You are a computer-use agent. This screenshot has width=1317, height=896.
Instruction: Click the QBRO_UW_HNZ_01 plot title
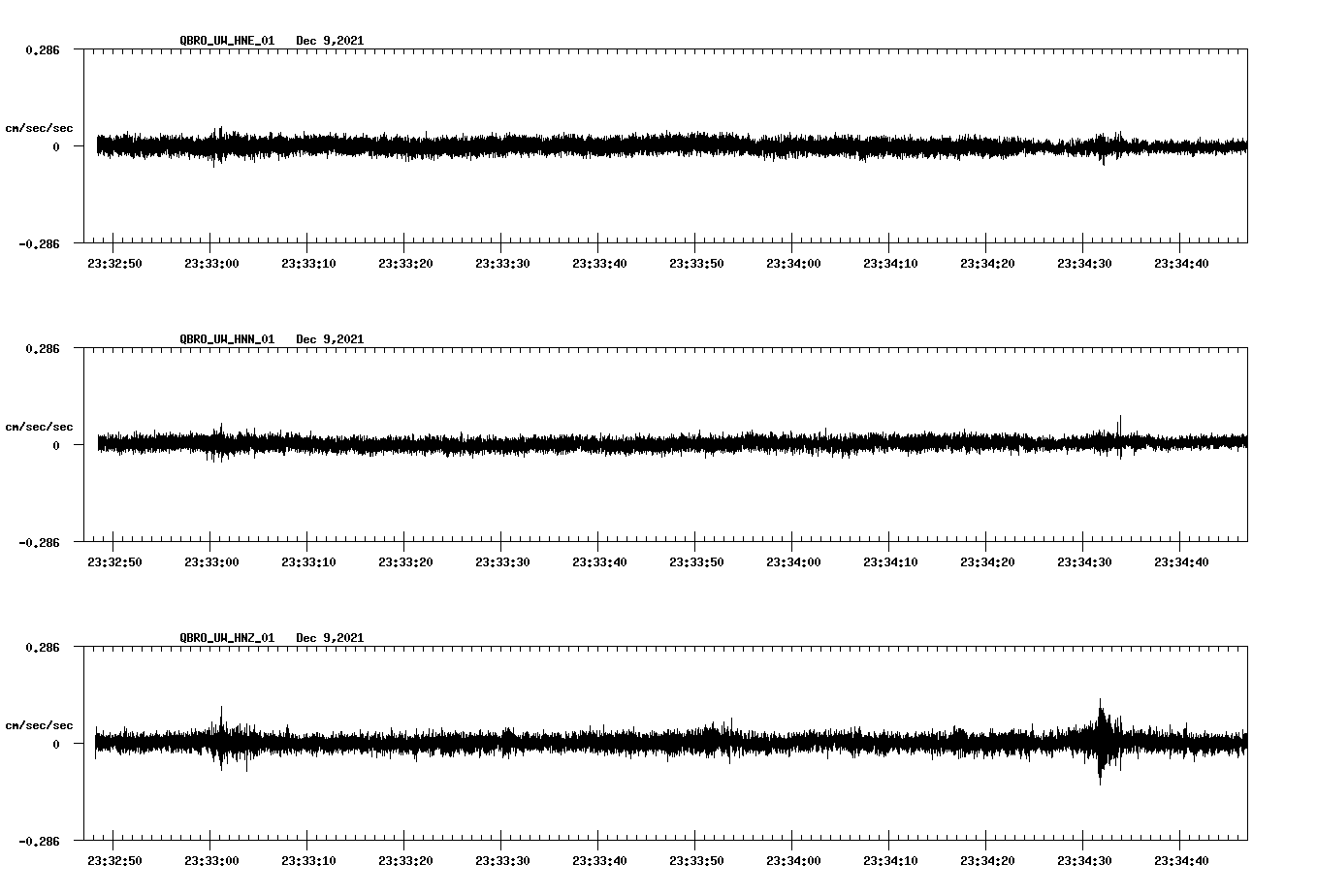point(227,638)
